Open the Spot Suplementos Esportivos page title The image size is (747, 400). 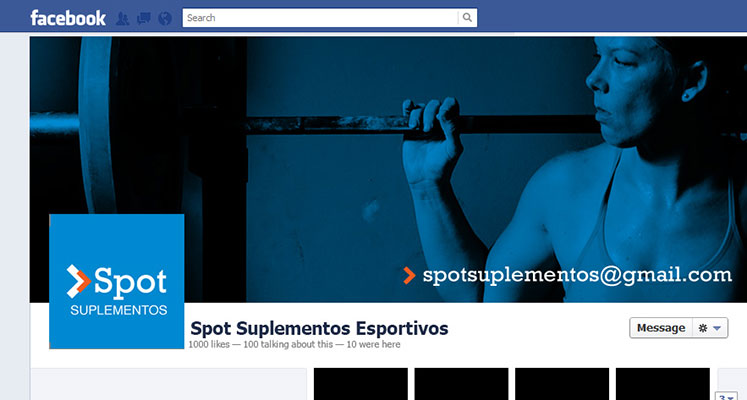click(x=319, y=328)
